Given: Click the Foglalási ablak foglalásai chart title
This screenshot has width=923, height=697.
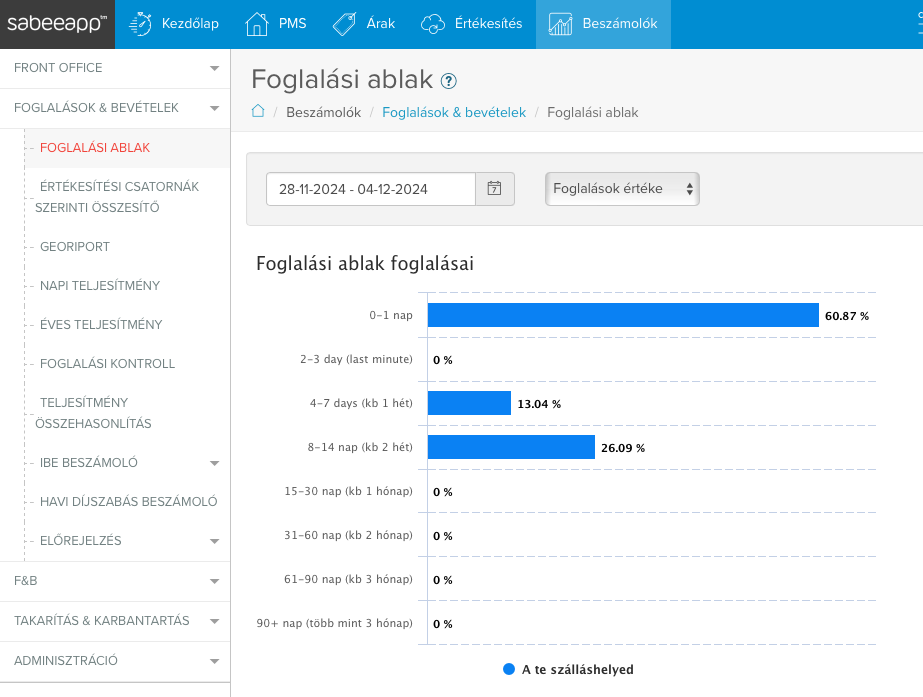Looking at the screenshot, I should (365, 263).
